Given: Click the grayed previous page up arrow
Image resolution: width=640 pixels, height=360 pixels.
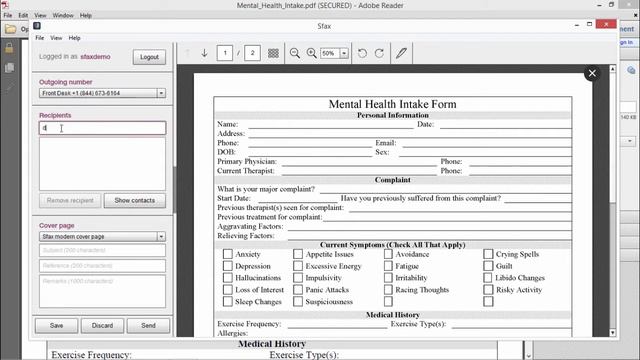Looking at the screenshot, I should point(188,53).
